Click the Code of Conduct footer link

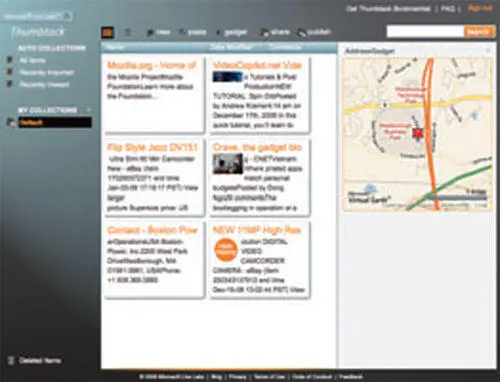click(x=312, y=377)
